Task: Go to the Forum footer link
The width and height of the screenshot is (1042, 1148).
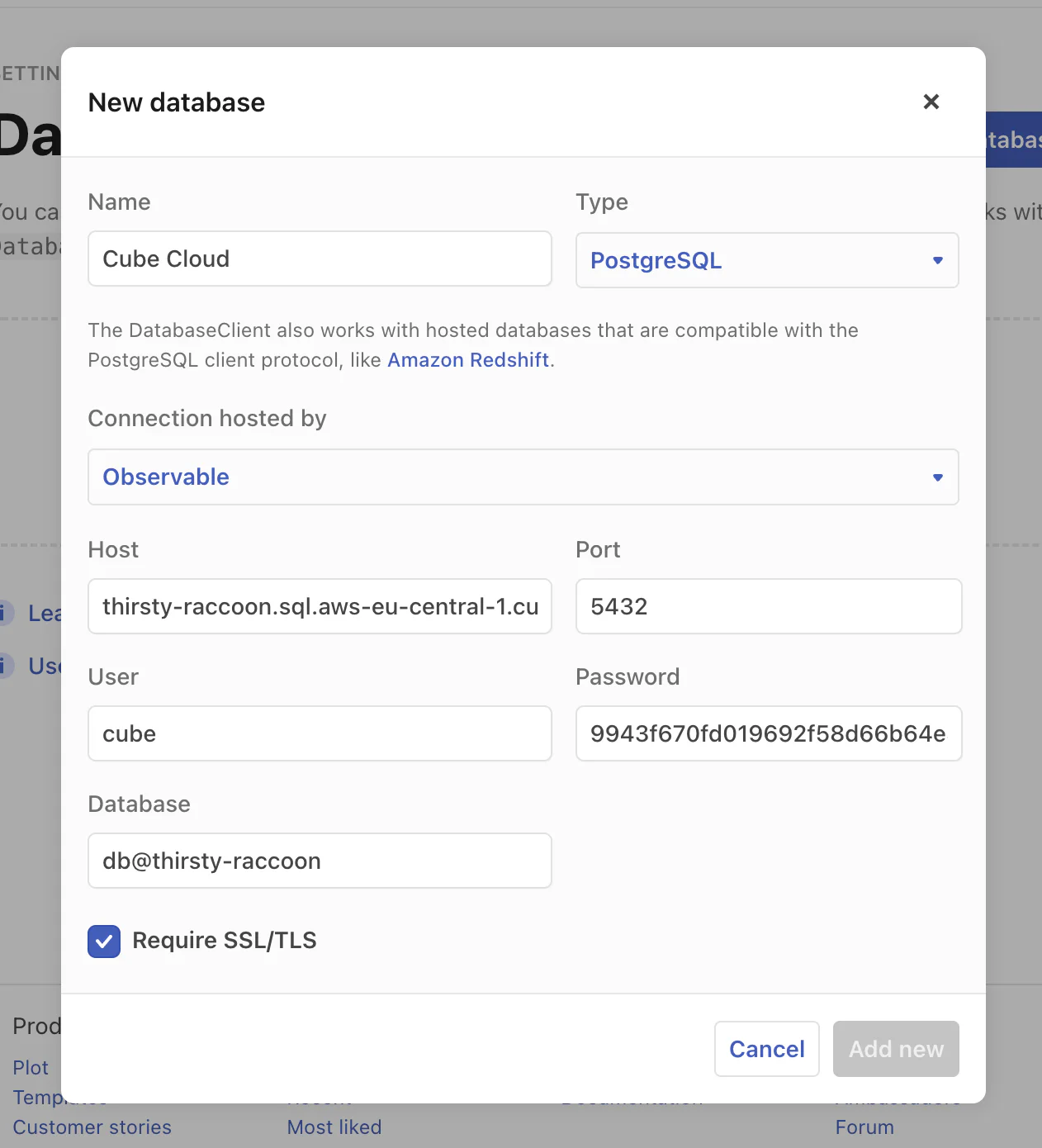Action: coord(864,1127)
